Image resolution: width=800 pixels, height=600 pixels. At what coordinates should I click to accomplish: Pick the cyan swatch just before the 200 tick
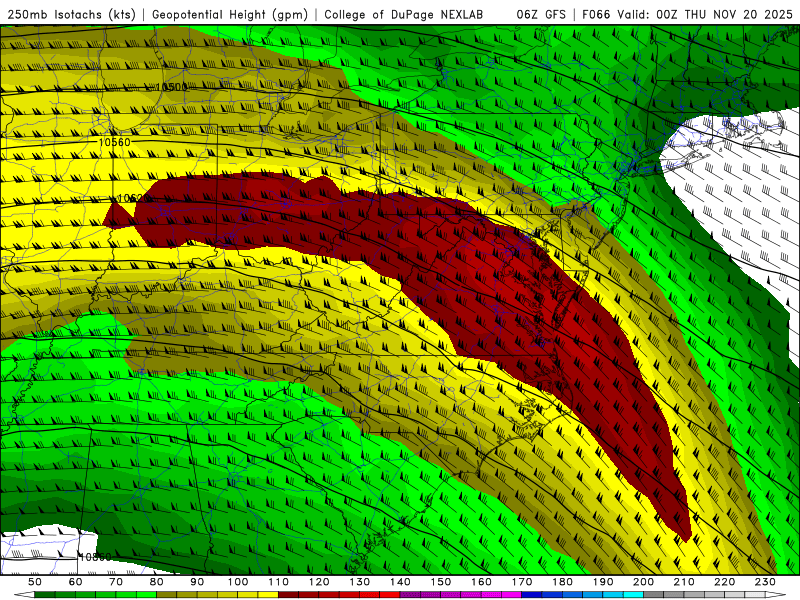pyautogui.click(x=633, y=595)
